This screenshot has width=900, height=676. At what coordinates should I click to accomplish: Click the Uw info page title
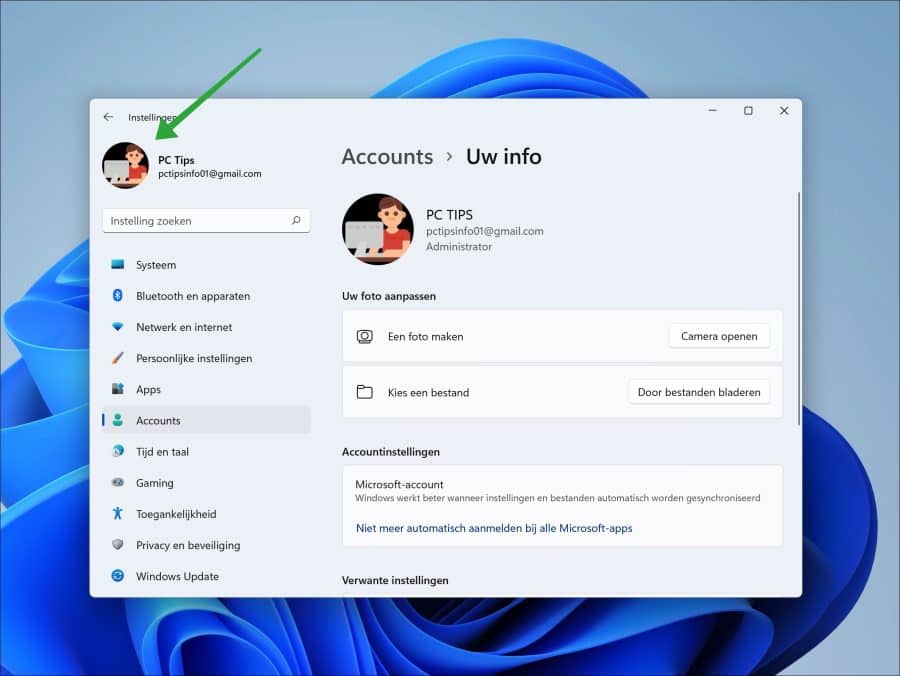click(504, 157)
